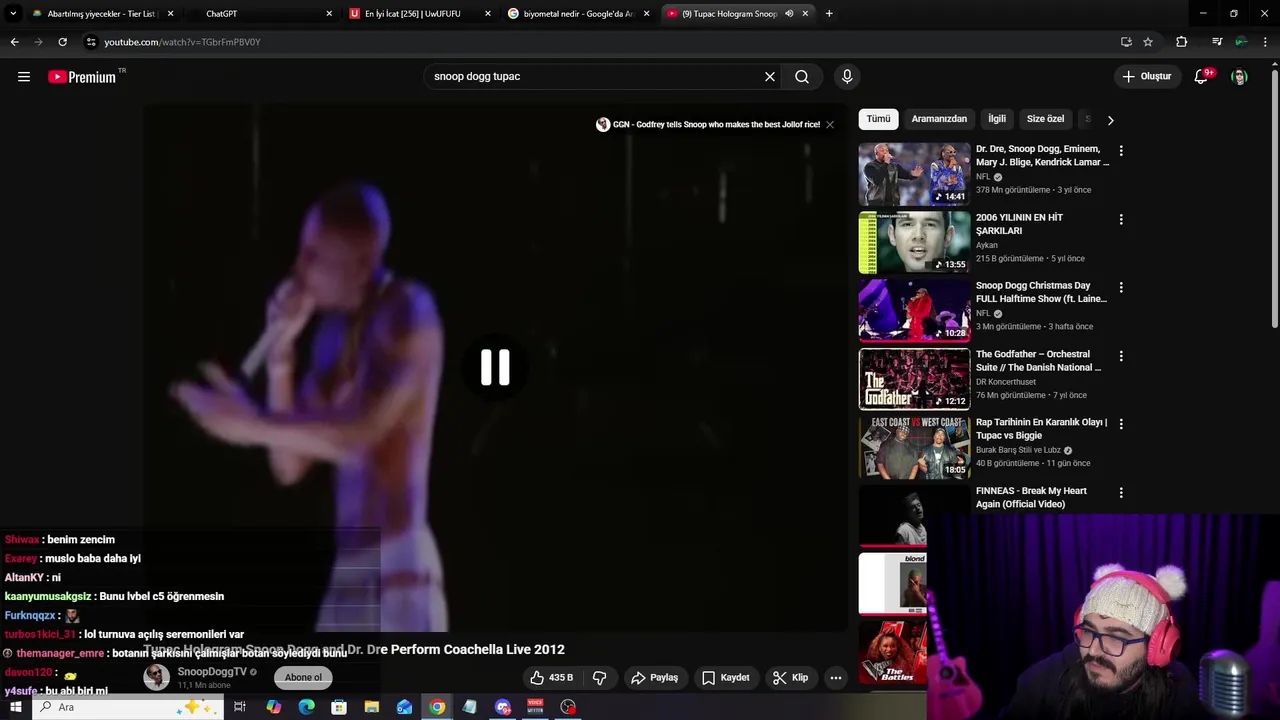This screenshot has height=720, width=1280.
Task: Open The Godfather Orchestral Suite thumbnail
Action: 914,378
